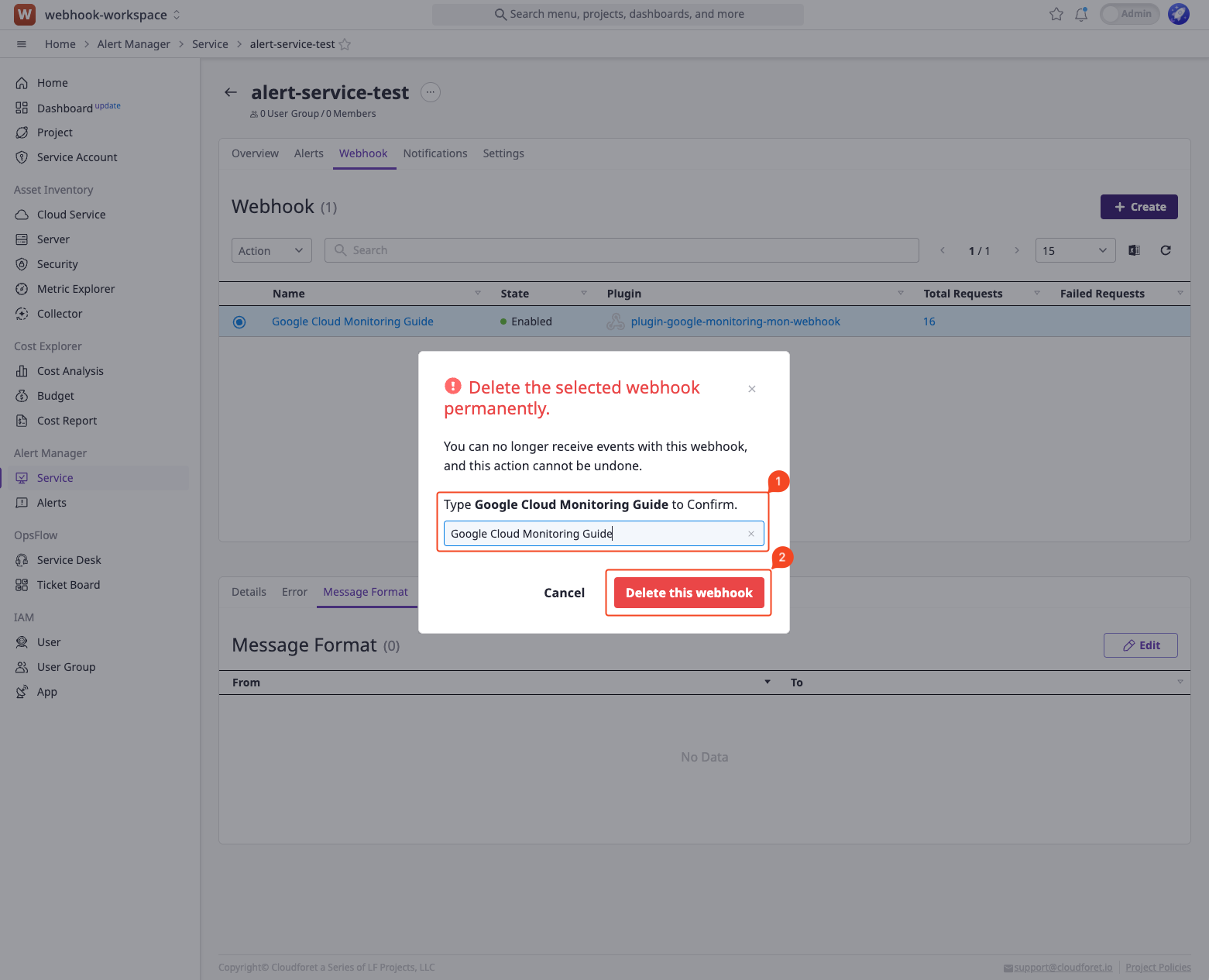Screen dimensions: 1209x980
Task: Sort by the Plugin column arrow
Action: click(901, 293)
